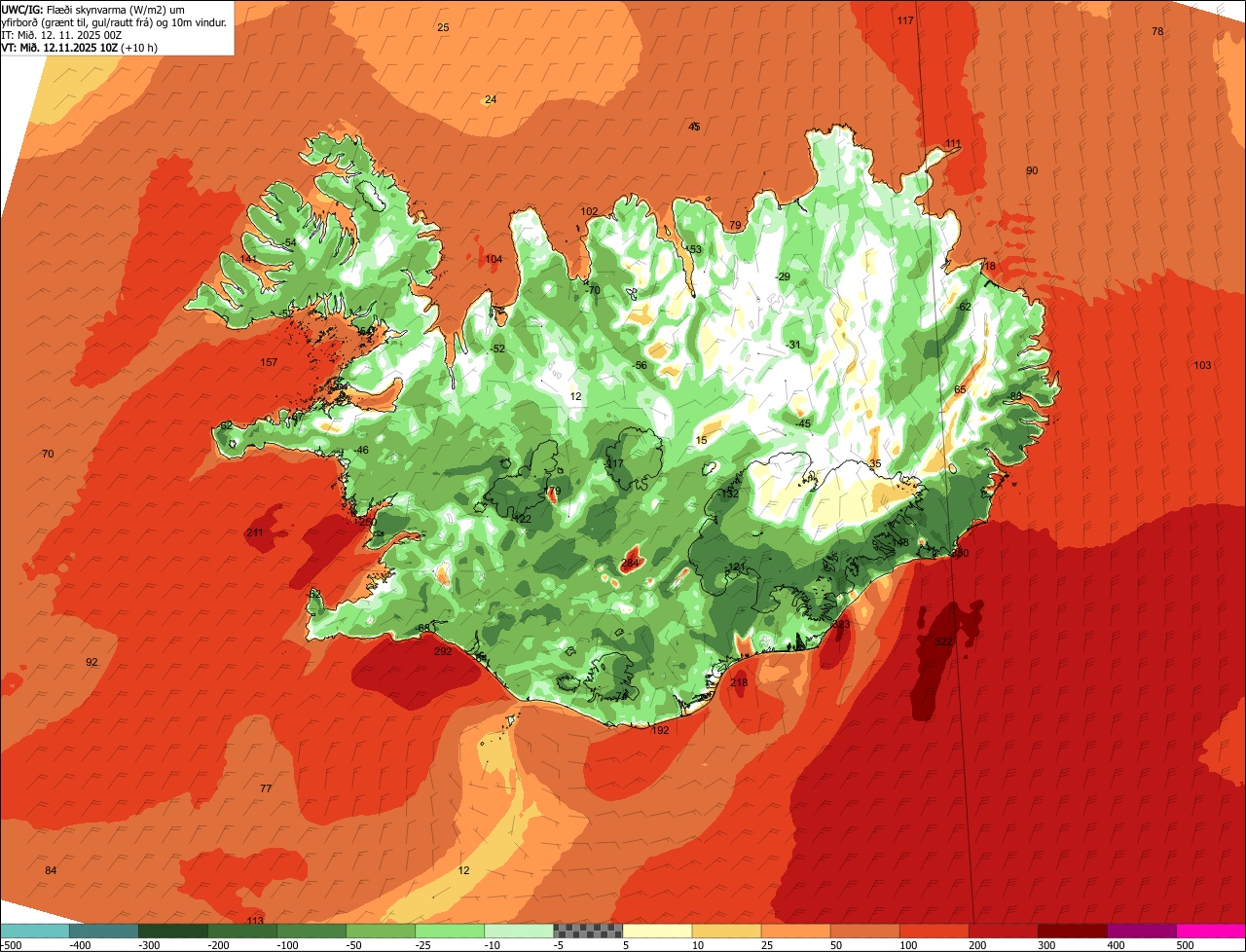
Task: Click the legend label 200
Action: [x=977, y=945]
